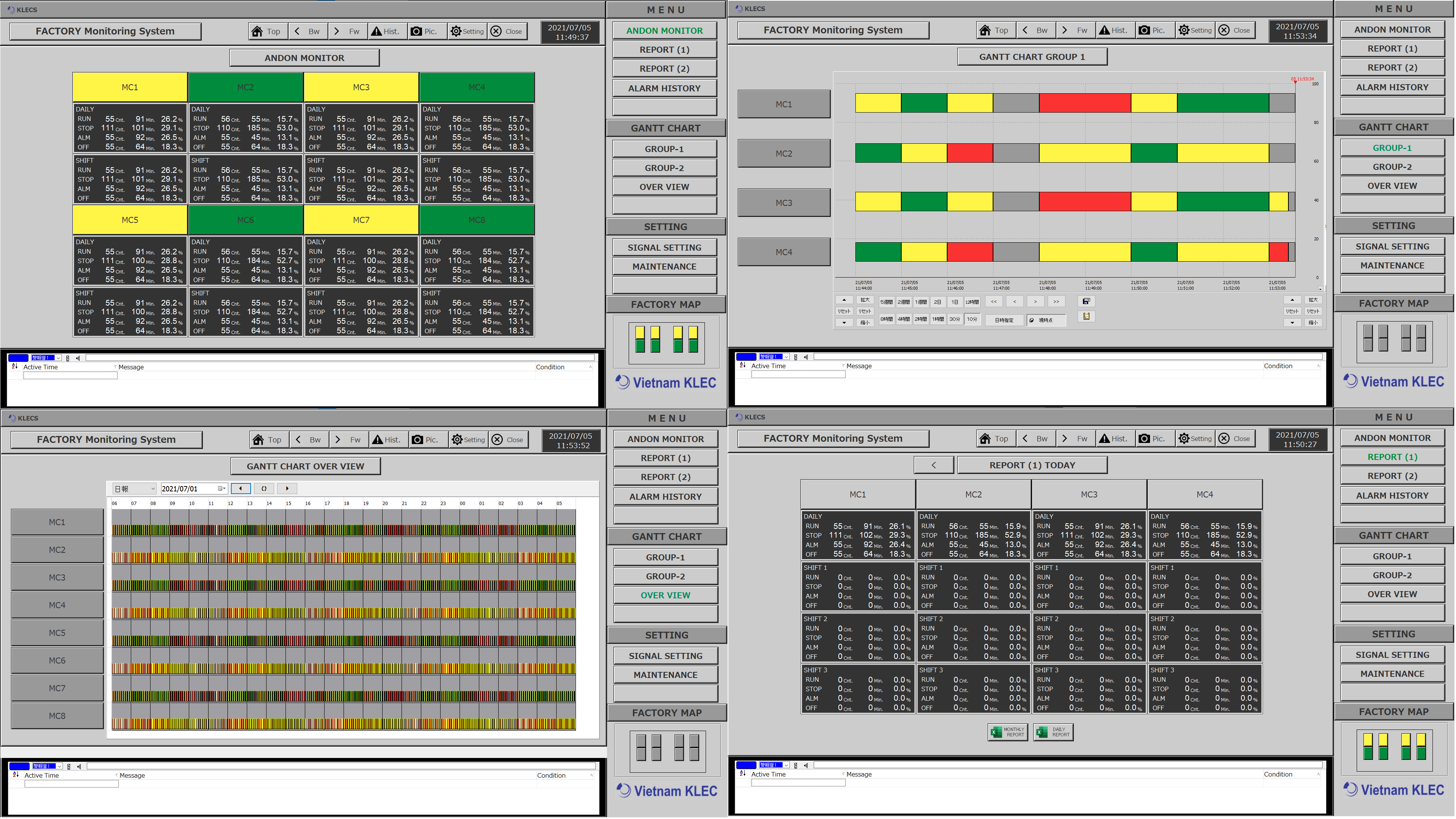The width and height of the screenshot is (1456, 819).
Task: Open alarm sound dropdown in Gantt Group 1 window
Action: [x=774, y=357]
